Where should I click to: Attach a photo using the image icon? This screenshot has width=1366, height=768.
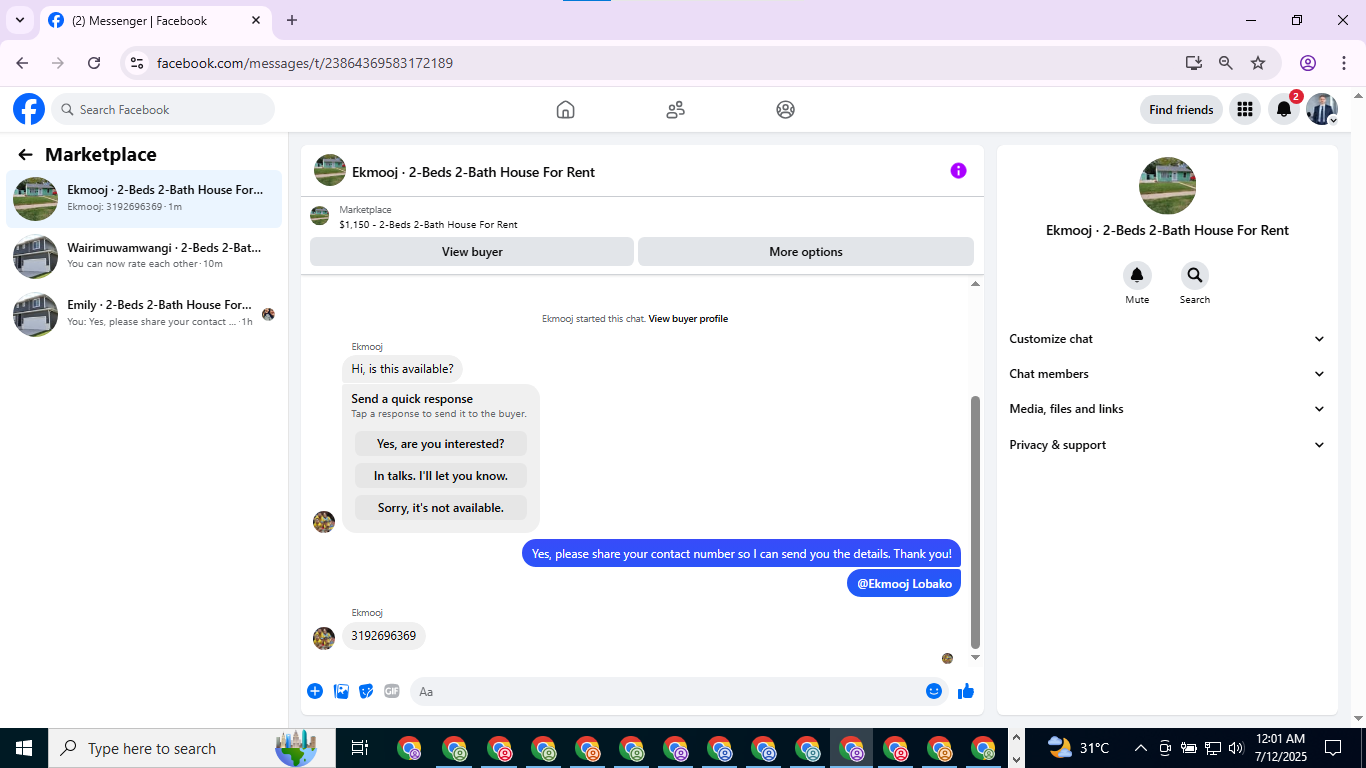[x=341, y=691]
